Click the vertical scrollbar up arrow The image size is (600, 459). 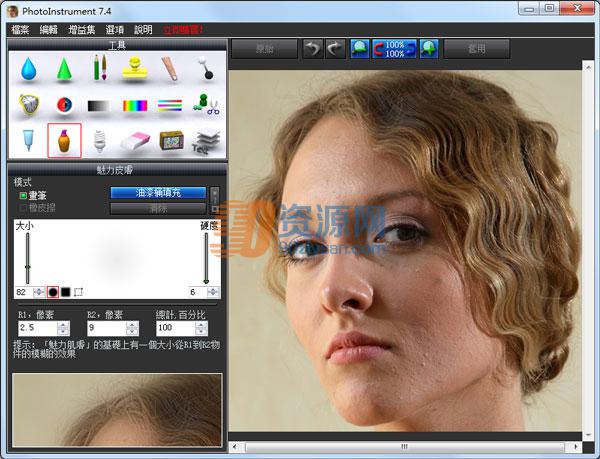[588, 67]
